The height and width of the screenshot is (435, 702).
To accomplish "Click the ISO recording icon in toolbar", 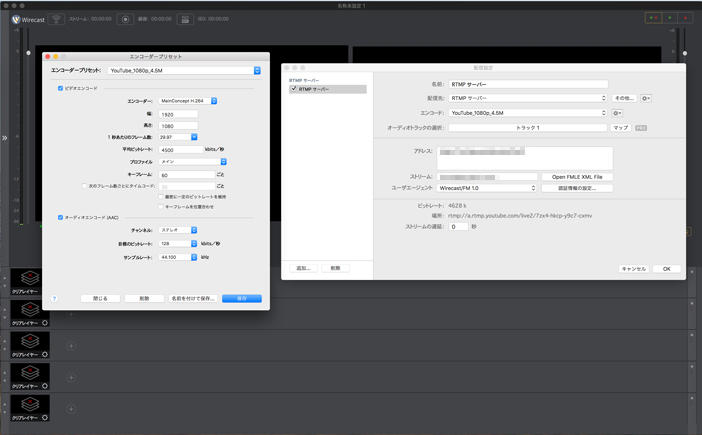I will point(185,19).
